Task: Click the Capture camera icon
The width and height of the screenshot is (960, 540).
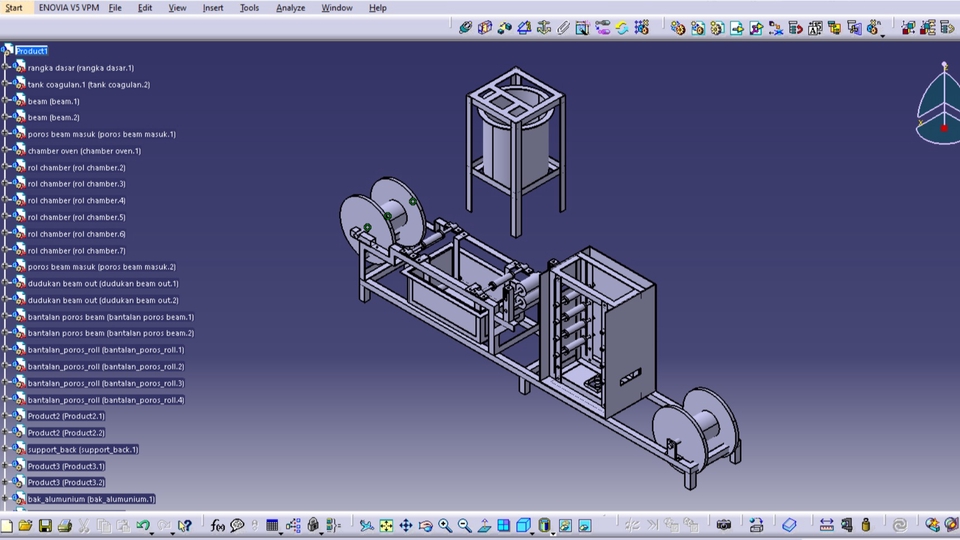Action: pos(723,525)
